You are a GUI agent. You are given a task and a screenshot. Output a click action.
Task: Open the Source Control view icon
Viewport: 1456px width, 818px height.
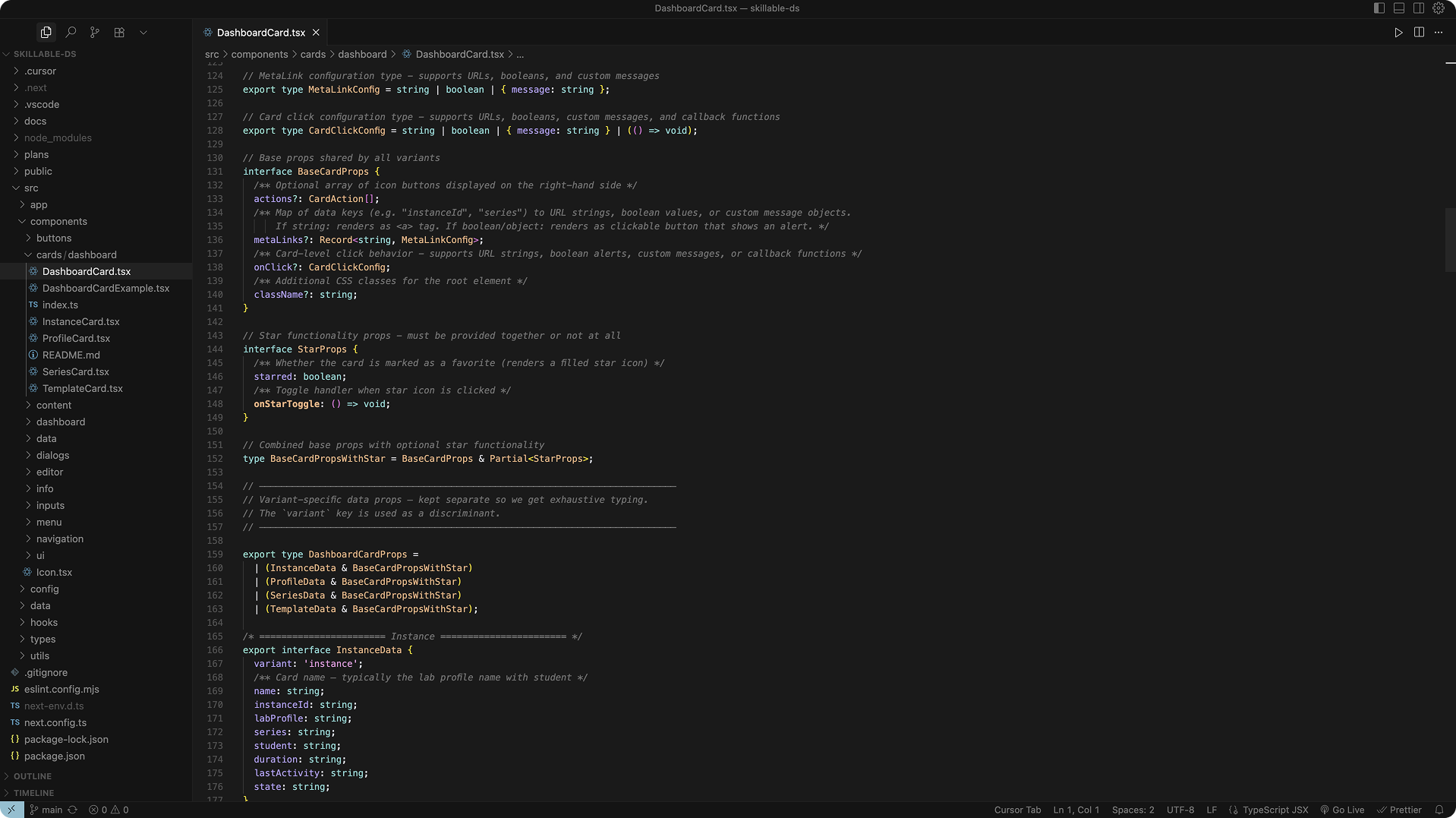95,33
